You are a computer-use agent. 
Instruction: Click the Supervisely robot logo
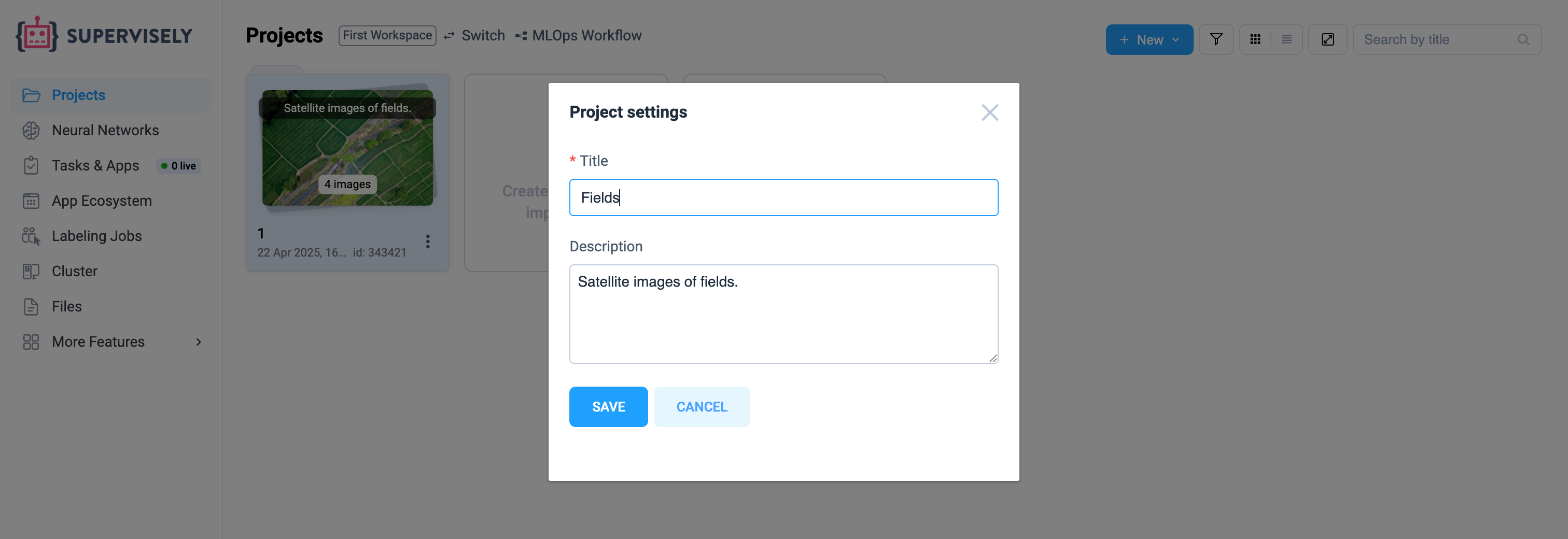(36, 35)
